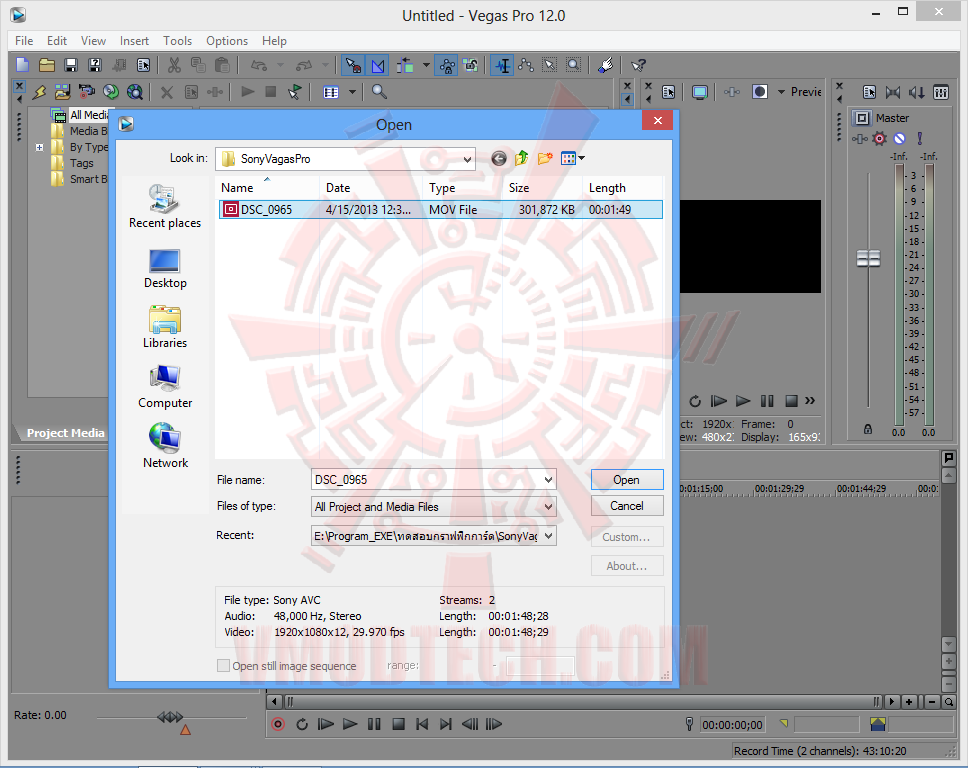
Task: Open Auto Ripple mode dropdown arrow
Action: click(426, 65)
